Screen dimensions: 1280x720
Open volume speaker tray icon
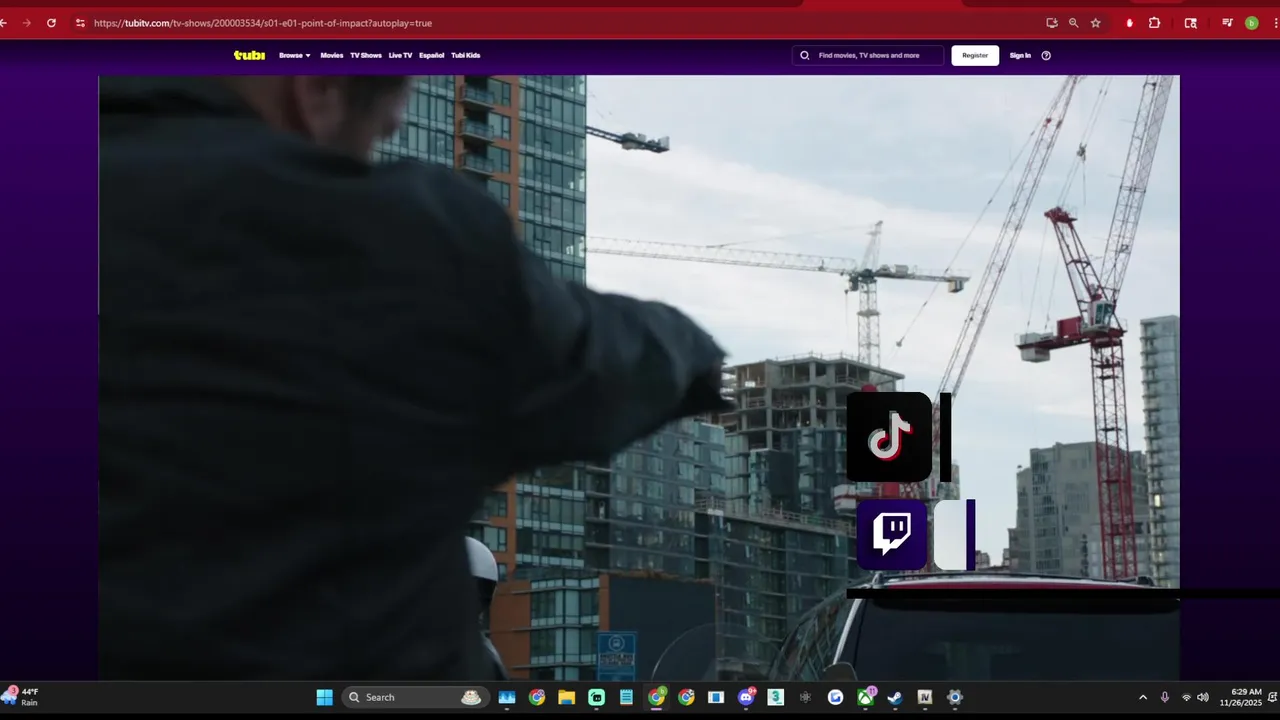point(1203,697)
